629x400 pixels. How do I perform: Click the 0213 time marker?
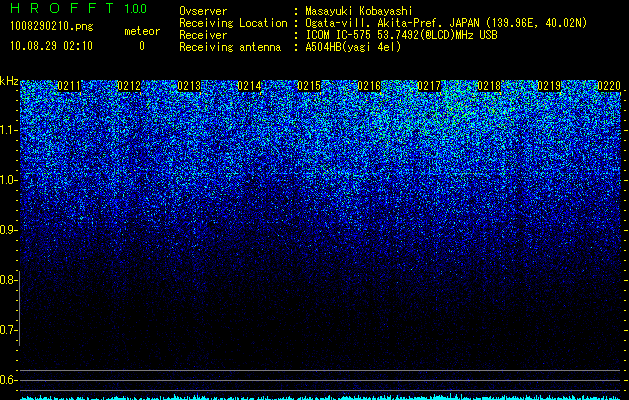[x=189, y=86]
